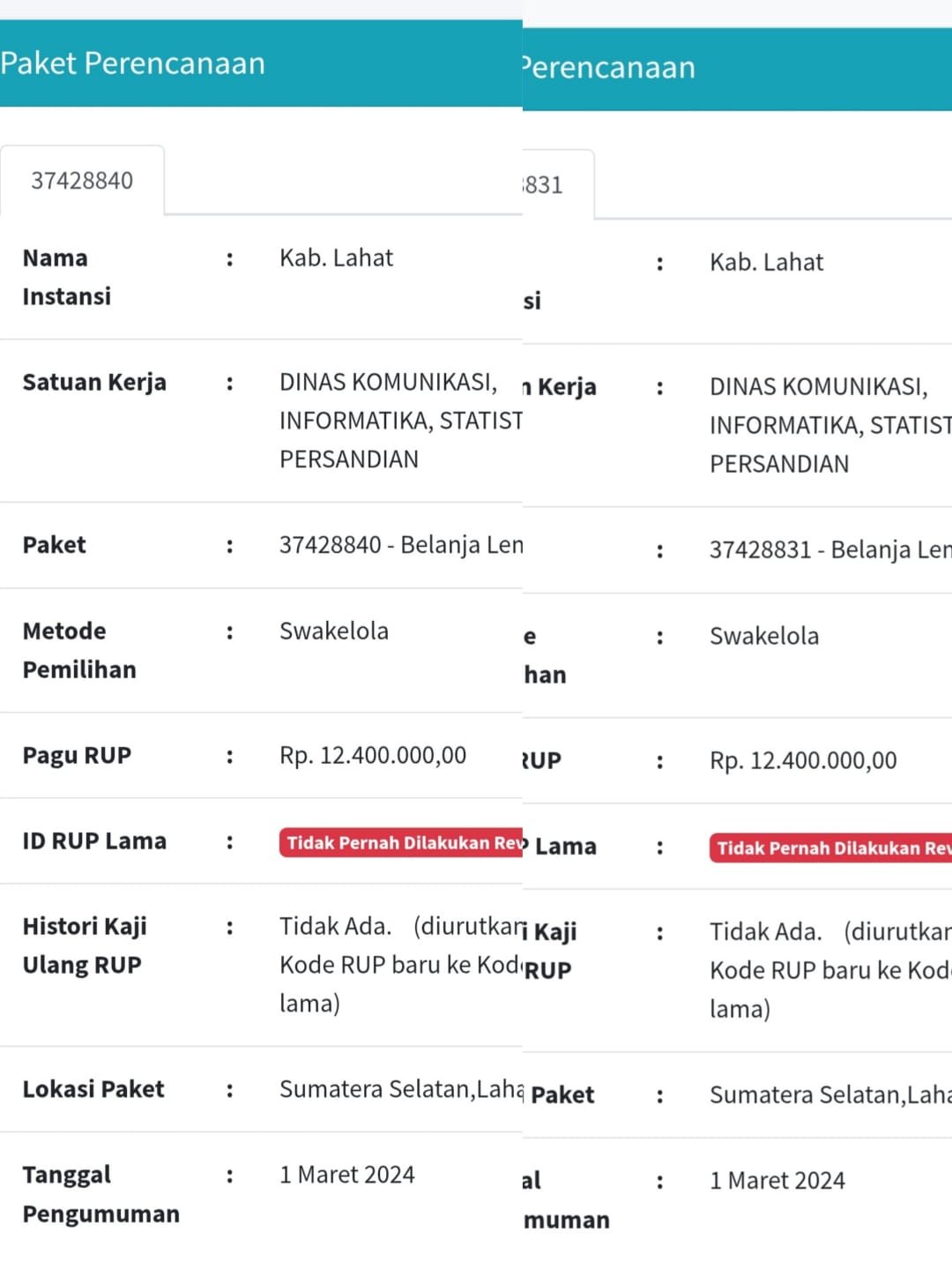Select the 37428840 tab

tap(82, 181)
